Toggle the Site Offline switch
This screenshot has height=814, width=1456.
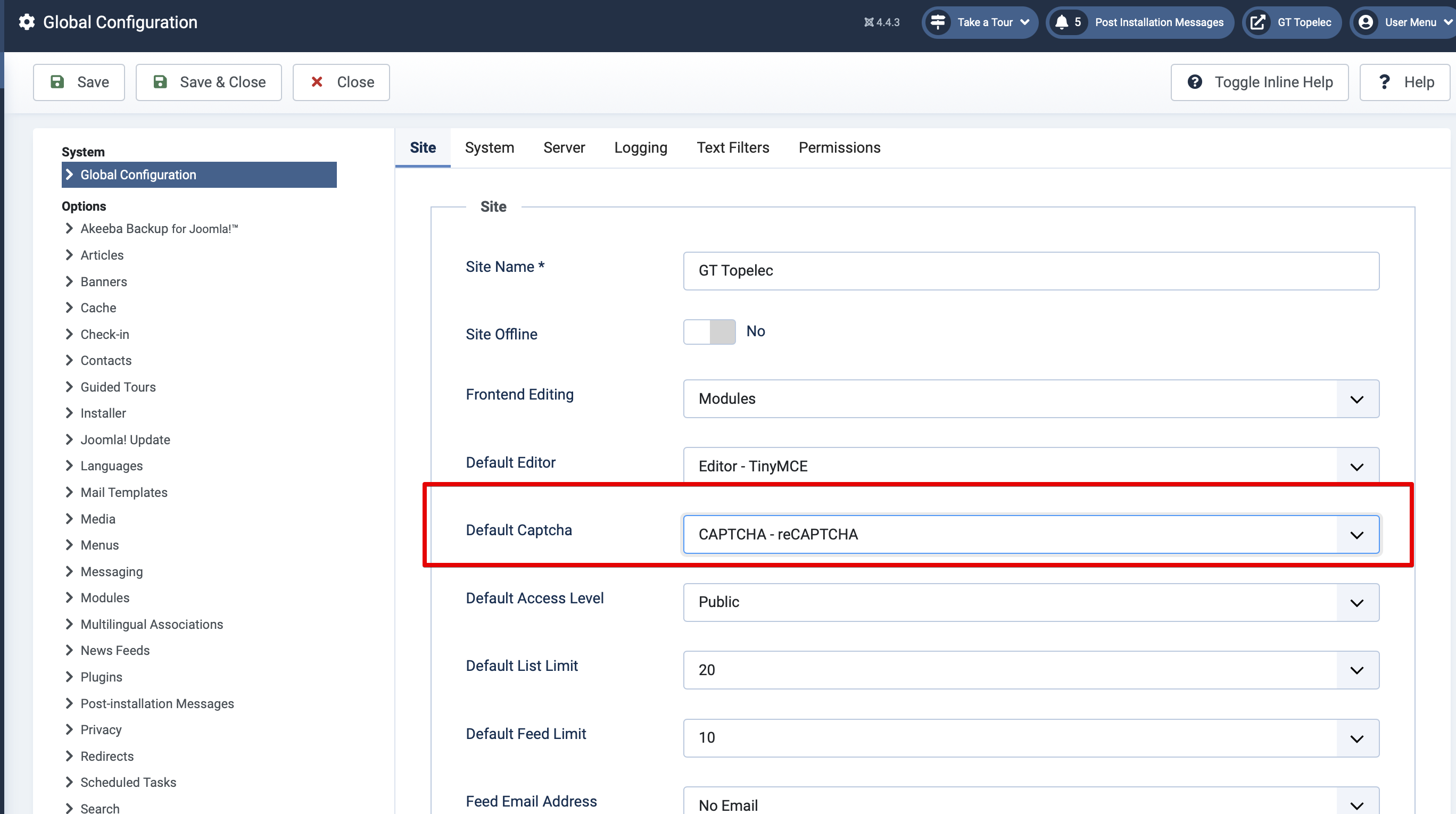click(709, 332)
